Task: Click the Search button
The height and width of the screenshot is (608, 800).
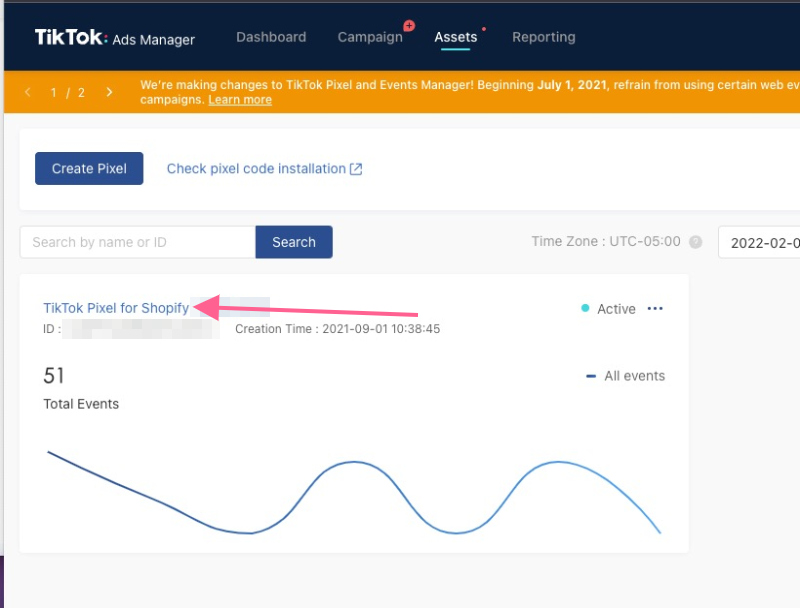Action: coord(294,242)
